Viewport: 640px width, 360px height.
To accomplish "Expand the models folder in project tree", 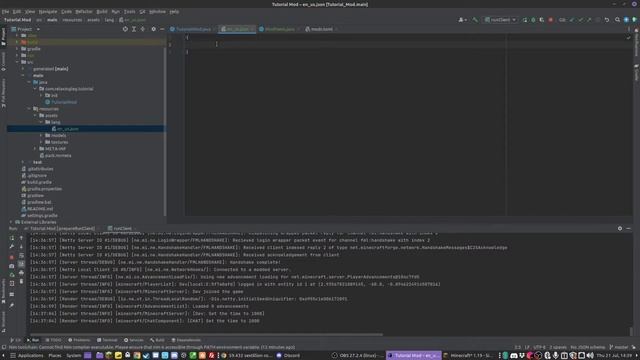I will [x=41, y=135].
